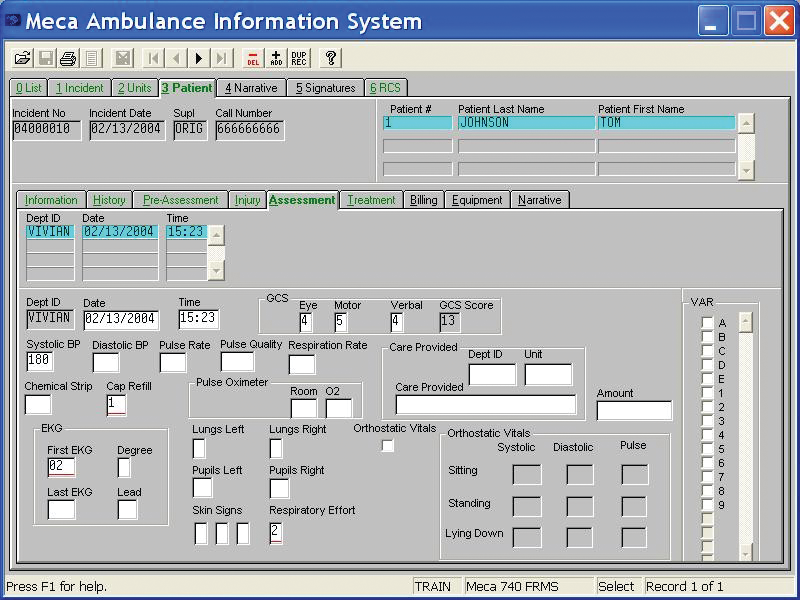Click the Save floppy disk icon
Image resolution: width=800 pixels, height=600 pixels.
45,59
